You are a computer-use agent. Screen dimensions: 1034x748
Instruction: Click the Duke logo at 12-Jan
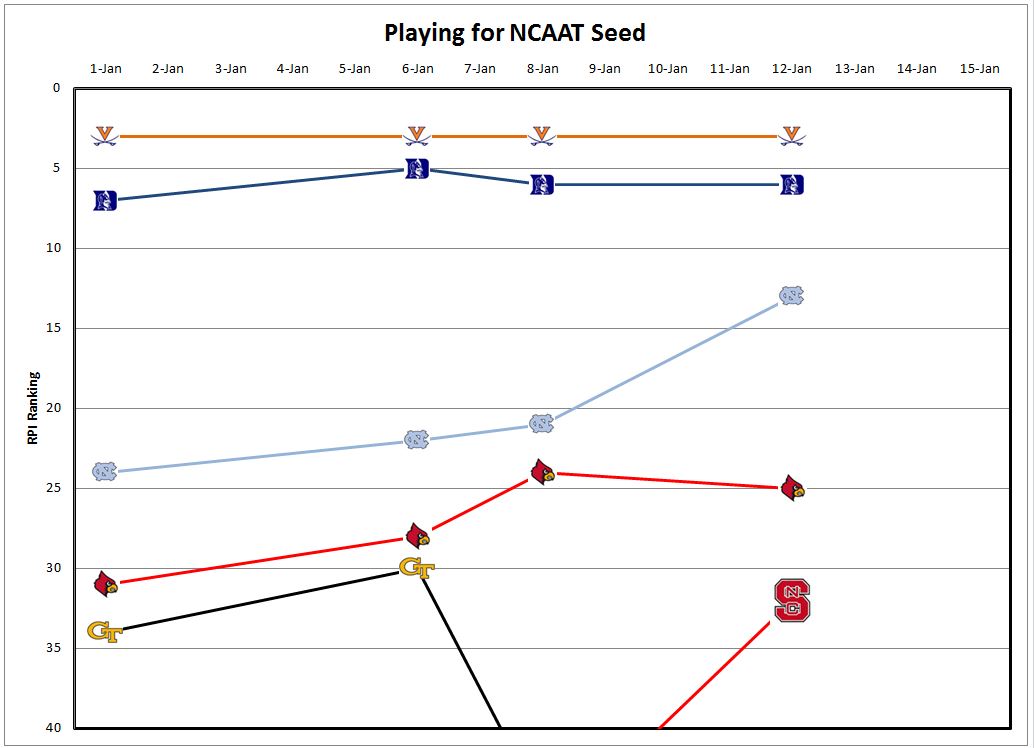tap(792, 184)
